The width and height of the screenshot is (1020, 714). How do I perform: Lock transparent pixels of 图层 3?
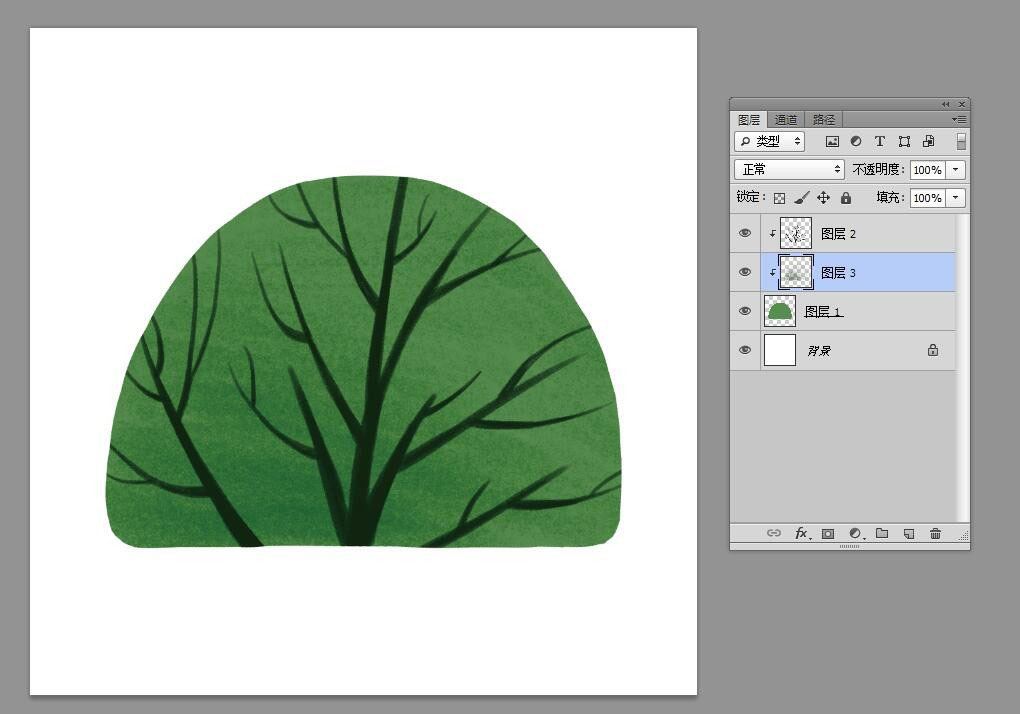click(x=779, y=198)
